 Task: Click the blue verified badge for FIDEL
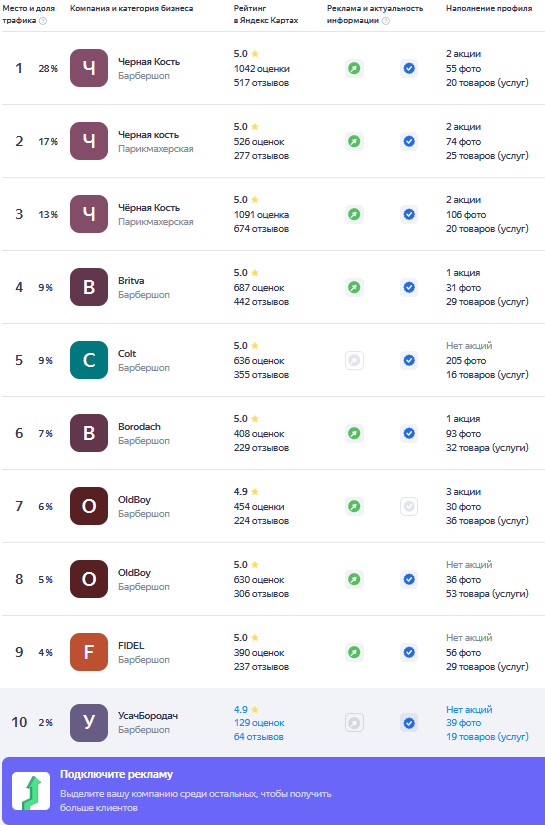coord(409,652)
